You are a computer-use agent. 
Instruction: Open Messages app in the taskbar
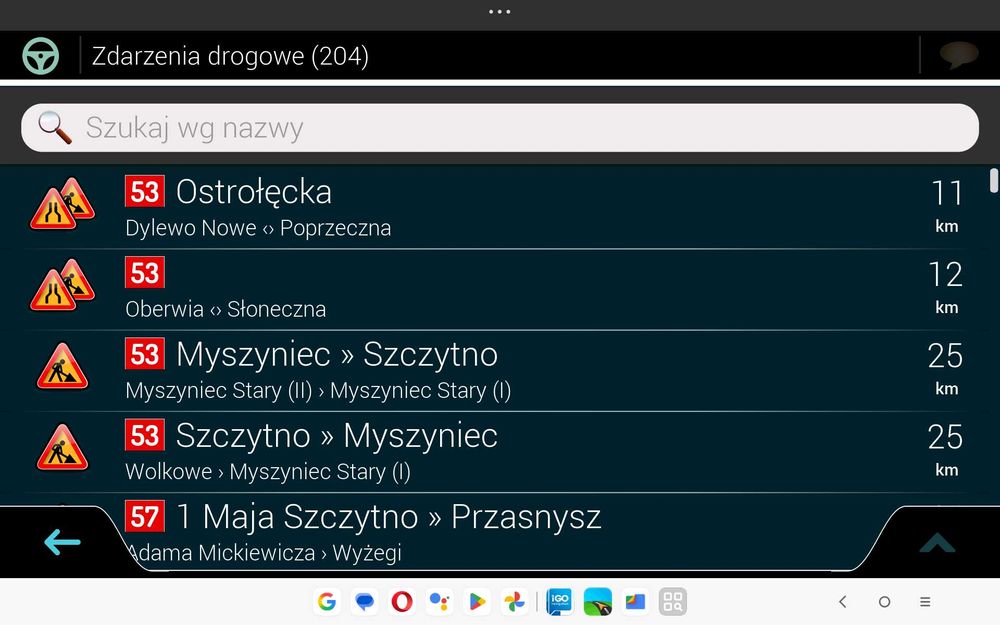pos(364,601)
